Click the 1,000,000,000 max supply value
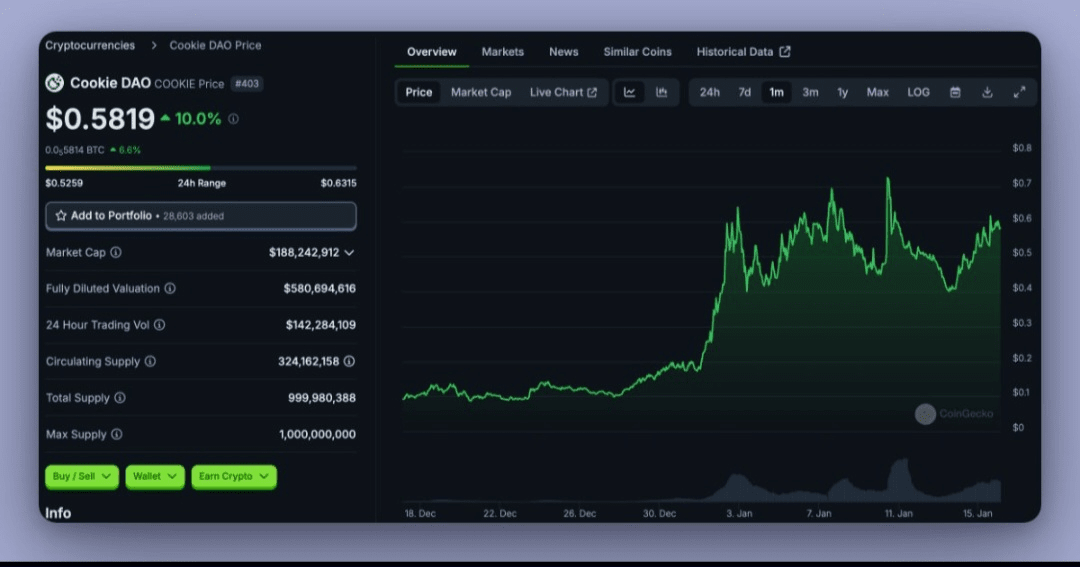 pos(317,435)
